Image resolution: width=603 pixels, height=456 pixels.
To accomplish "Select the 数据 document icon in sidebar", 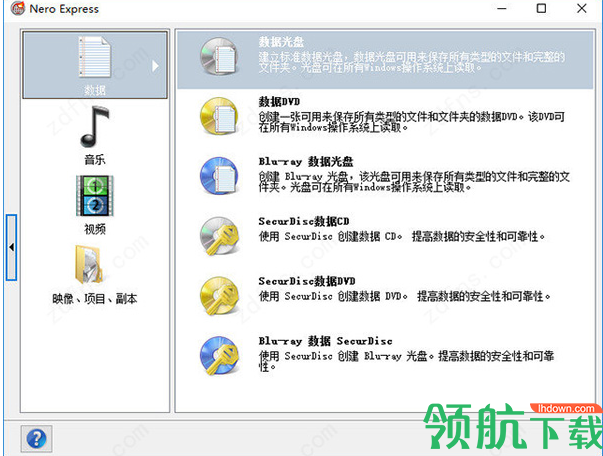I will click(x=95, y=57).
